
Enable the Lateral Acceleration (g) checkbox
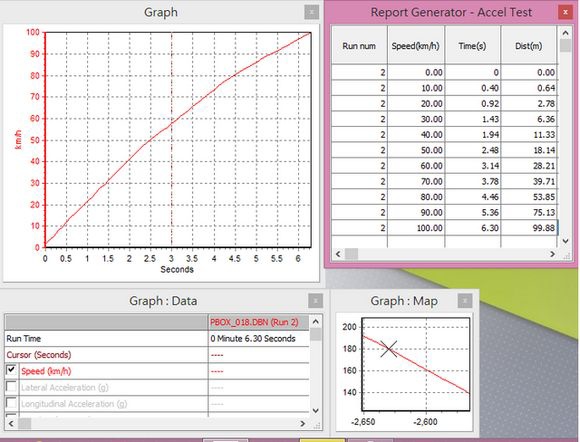click(x=11, y=387)
